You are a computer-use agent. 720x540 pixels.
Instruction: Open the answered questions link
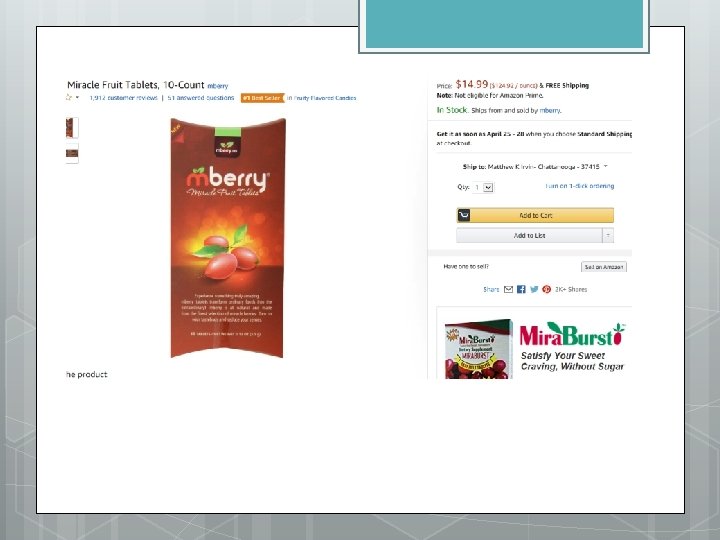coord(201,98)
